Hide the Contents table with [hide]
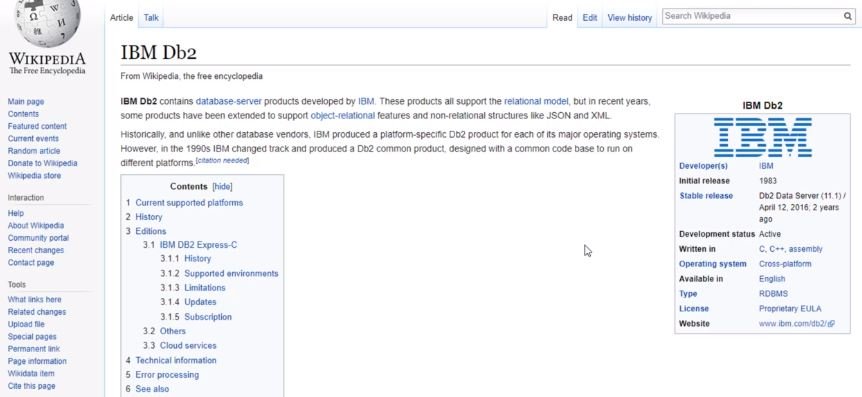This screenshot has height=397, width=862. (222, 186)
